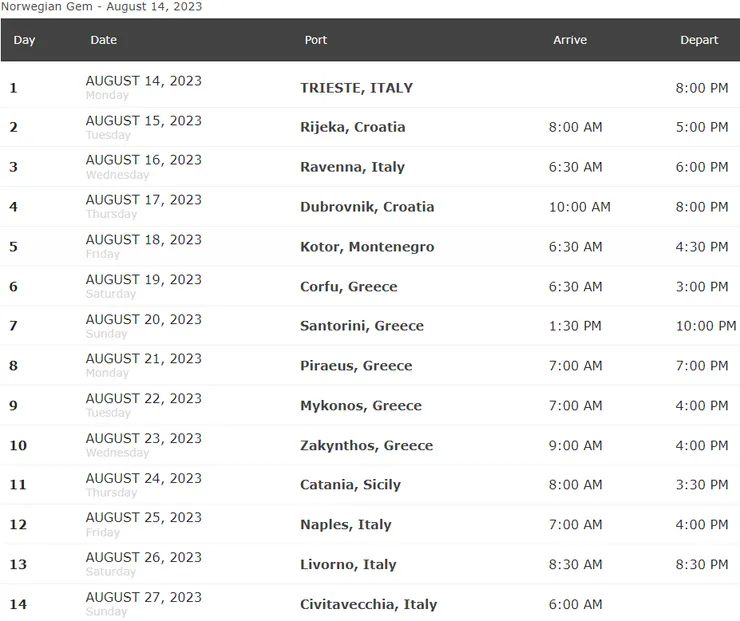Click the AUGUST 20, 2023 date cell
Viewport: 740px width, 621px height.
(143, 320)
